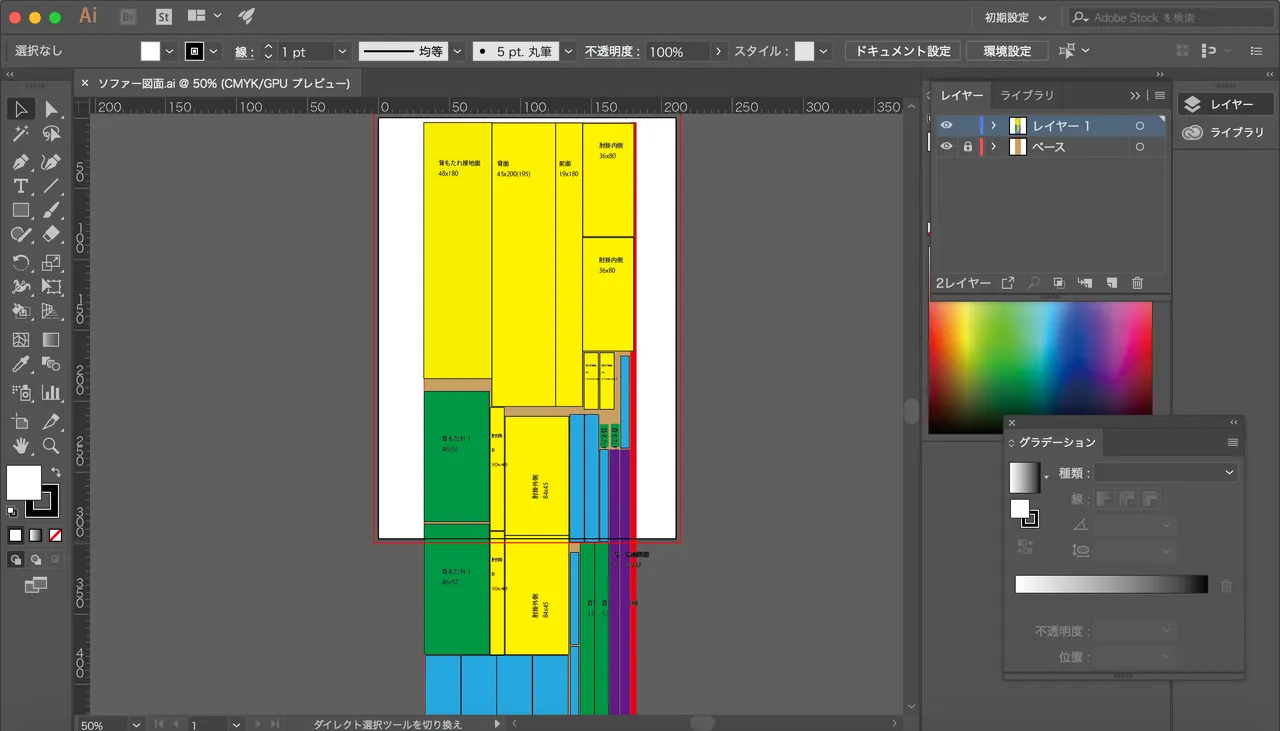Select the Eraser tool
The height and width of the screenshot is (731, 1280).
click(x=51, y=234)
